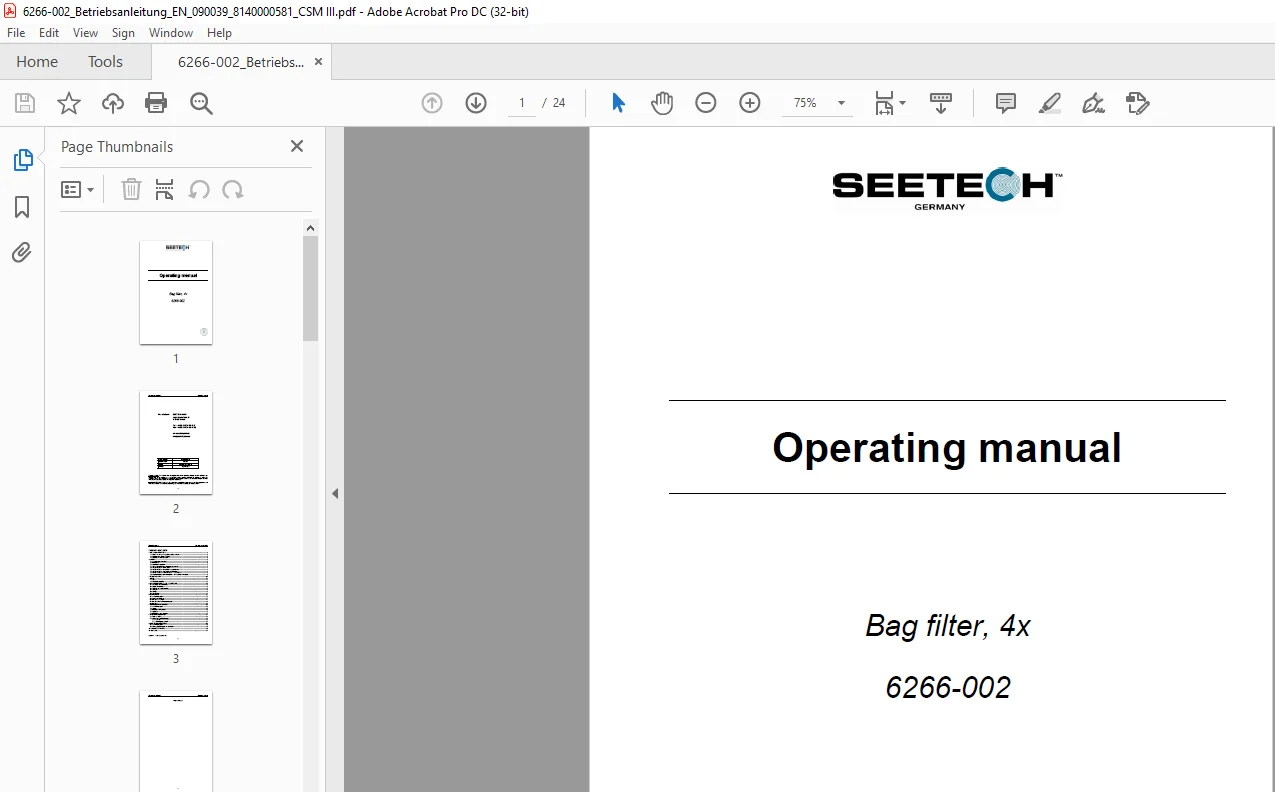Image resolution: width=1275 pixels, height=792 pixels.
Task: Add a sticky note comment
Action: coord(1006,103)
